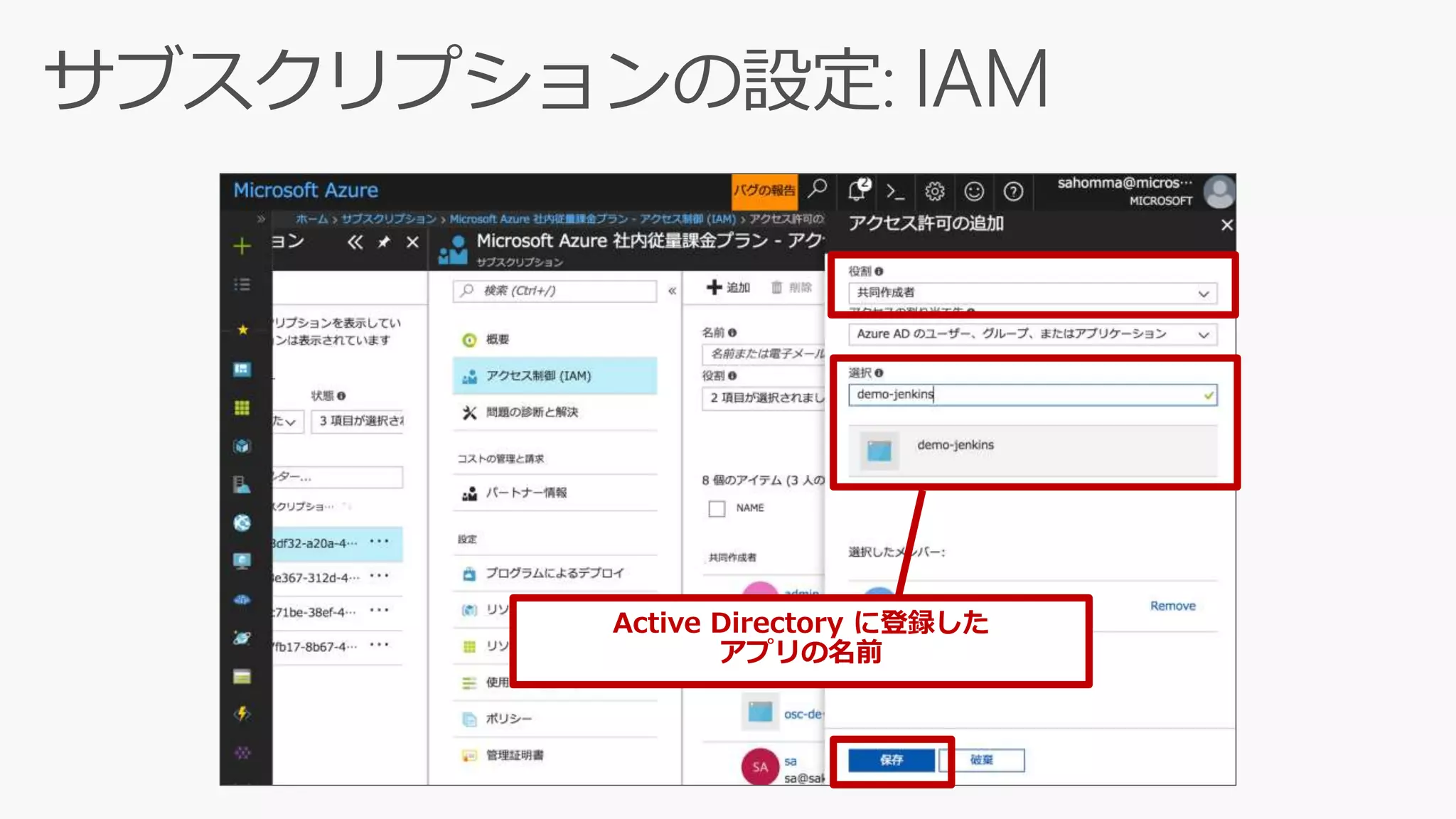Image resolution: width=1456 pixels, height=819 pixels.
Task: Click the feedback smiley icon
Action: (x=974, y=191)
